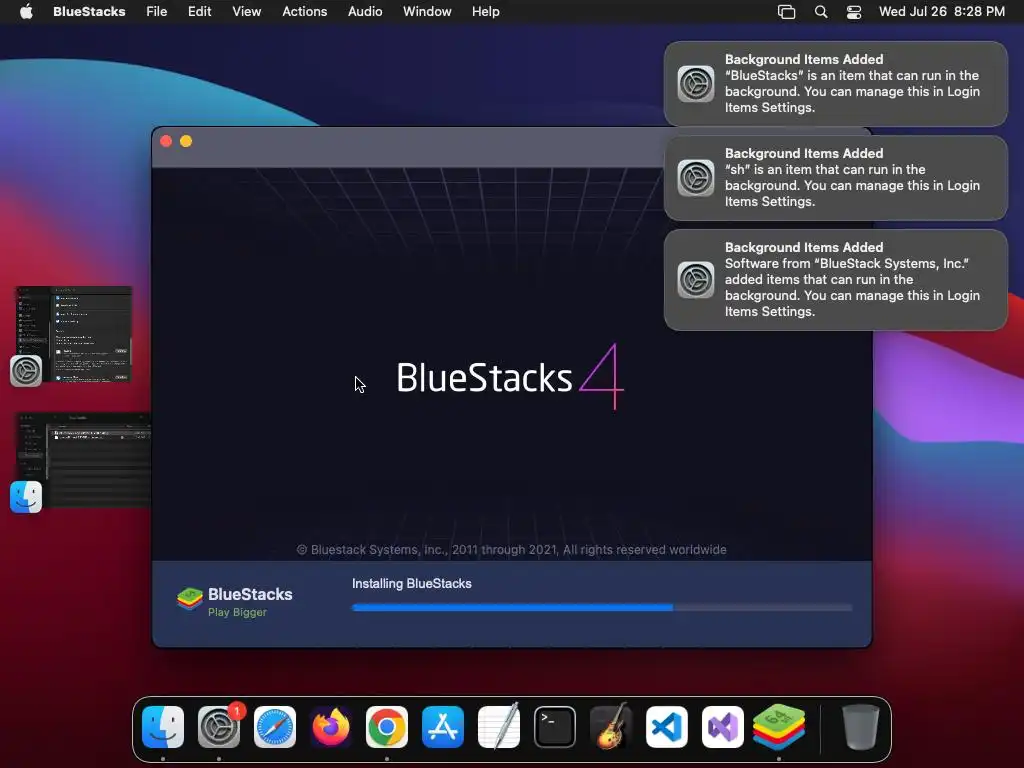The width and height of the screenshot is (1024, 768).
Task: Open TextEdit from the Dock
Action: [x=499, y=727]
